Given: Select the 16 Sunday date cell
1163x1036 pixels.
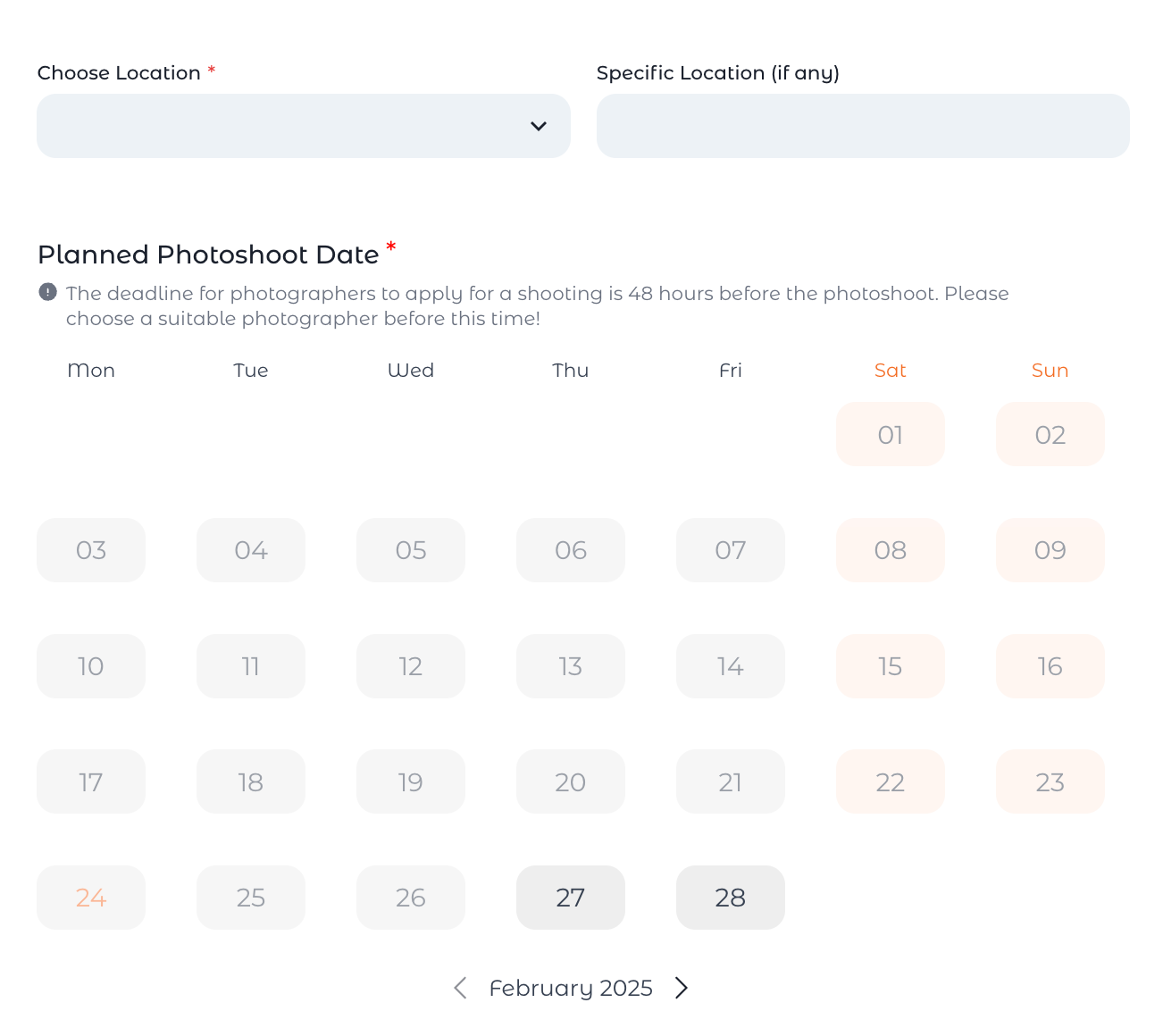Looking at the screenshot, I should point(1050,666).
